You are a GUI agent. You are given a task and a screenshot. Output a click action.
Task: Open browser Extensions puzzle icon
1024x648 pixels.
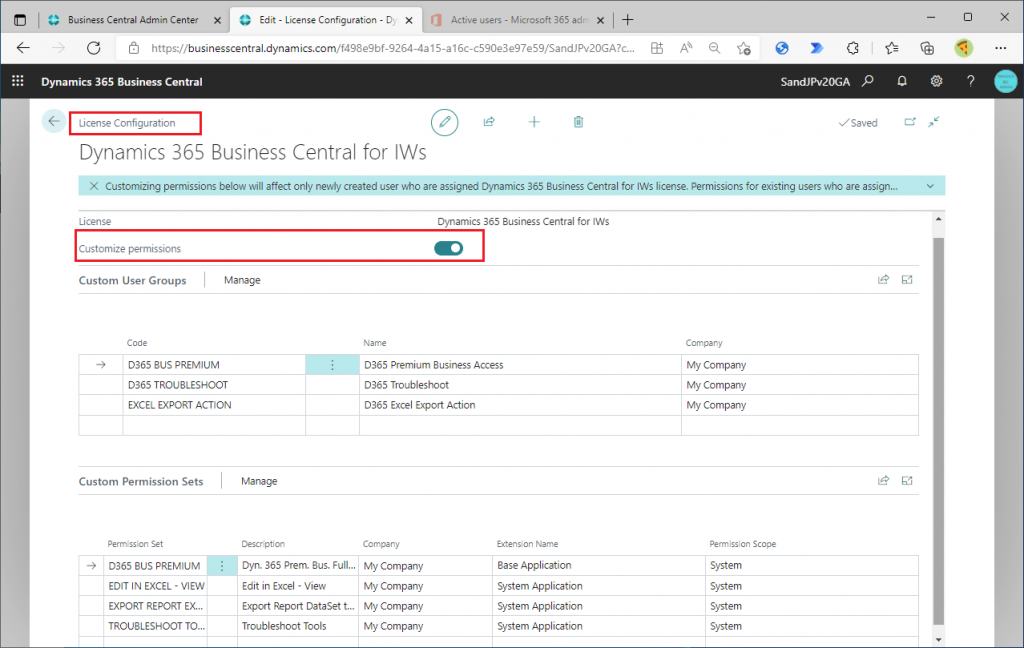(x=852, y=48)
